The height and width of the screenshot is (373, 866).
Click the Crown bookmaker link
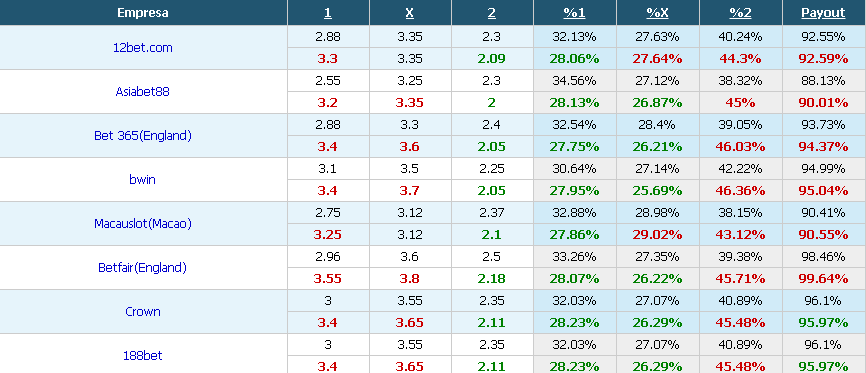click(x=142, y=312)
